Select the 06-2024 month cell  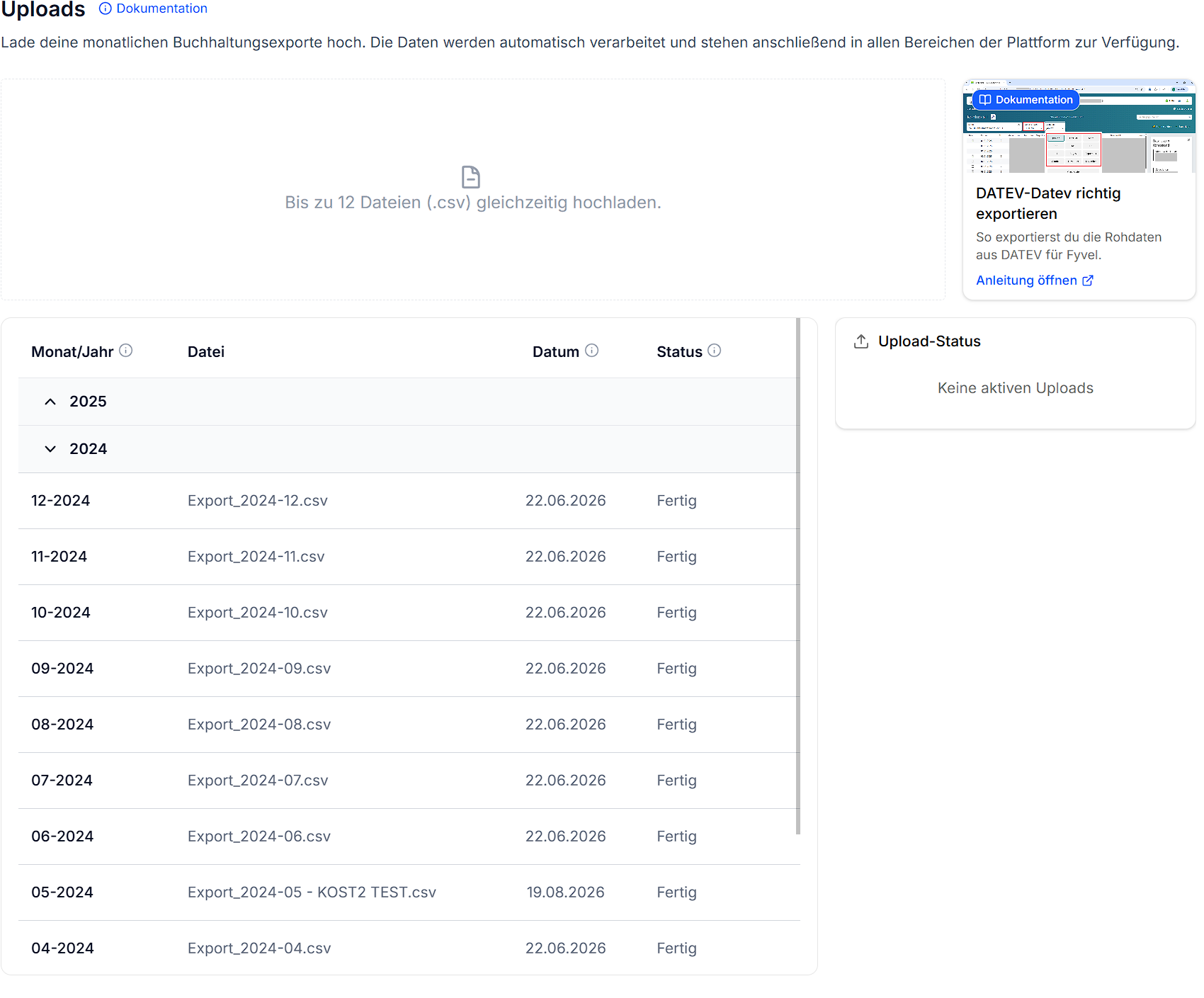[x=62, y=837]
